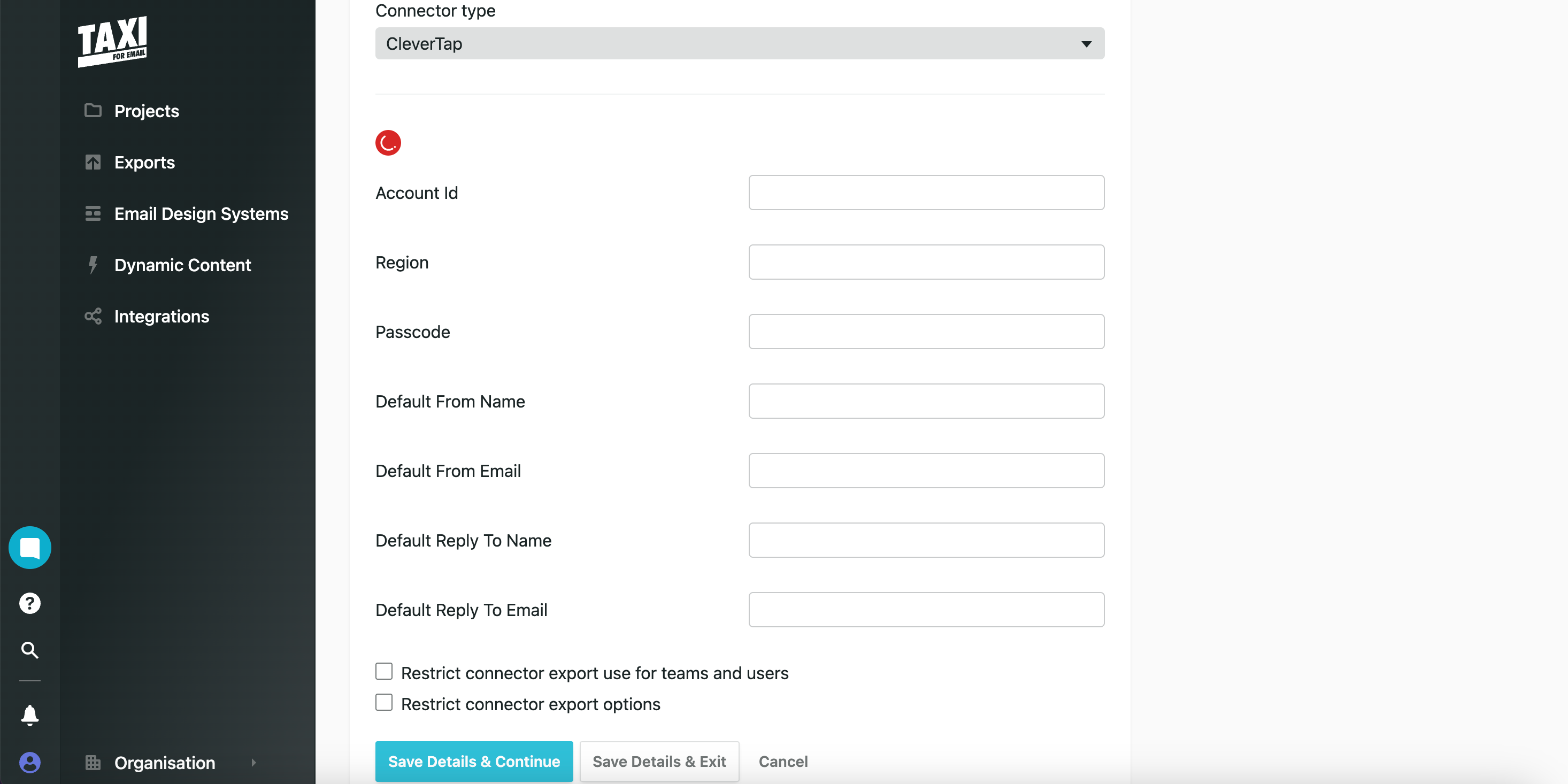The height and width of the screenshot is (784, 1568).
Task: Open notifications bell icon
Action: click(x=30, y=714)
